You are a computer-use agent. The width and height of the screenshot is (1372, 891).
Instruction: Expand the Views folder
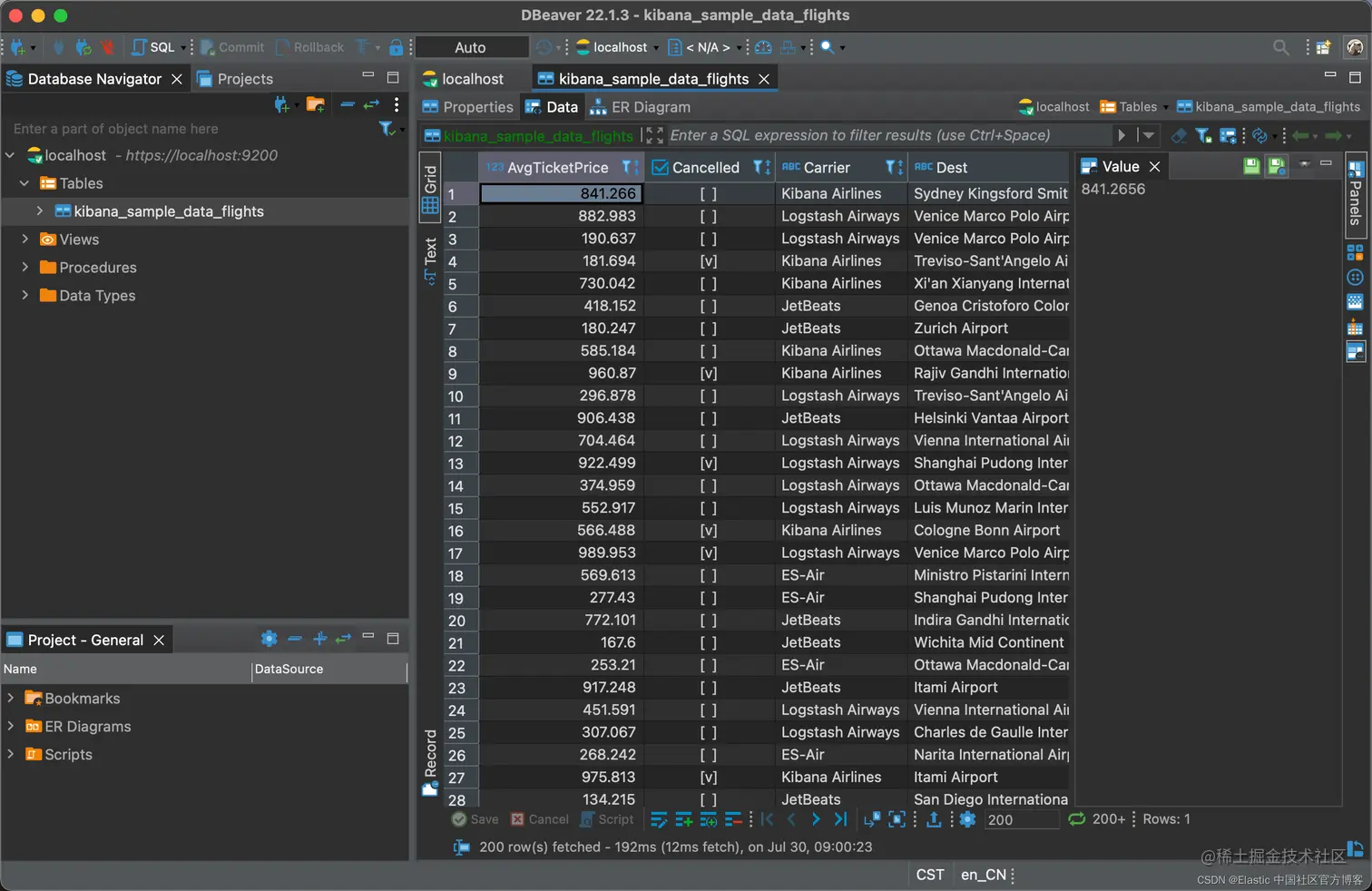[x=24, y=240]
